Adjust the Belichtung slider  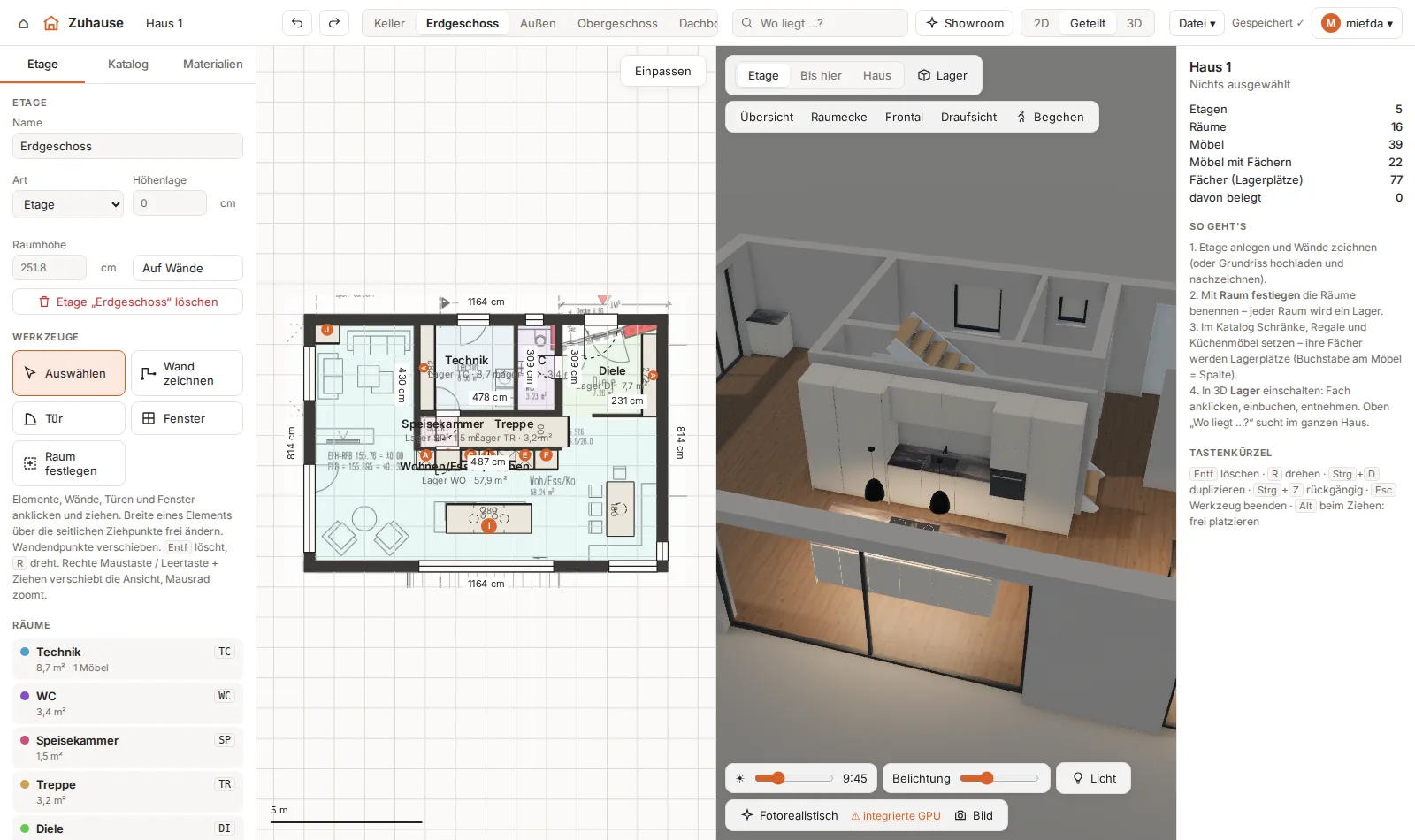tap(999, 778)
